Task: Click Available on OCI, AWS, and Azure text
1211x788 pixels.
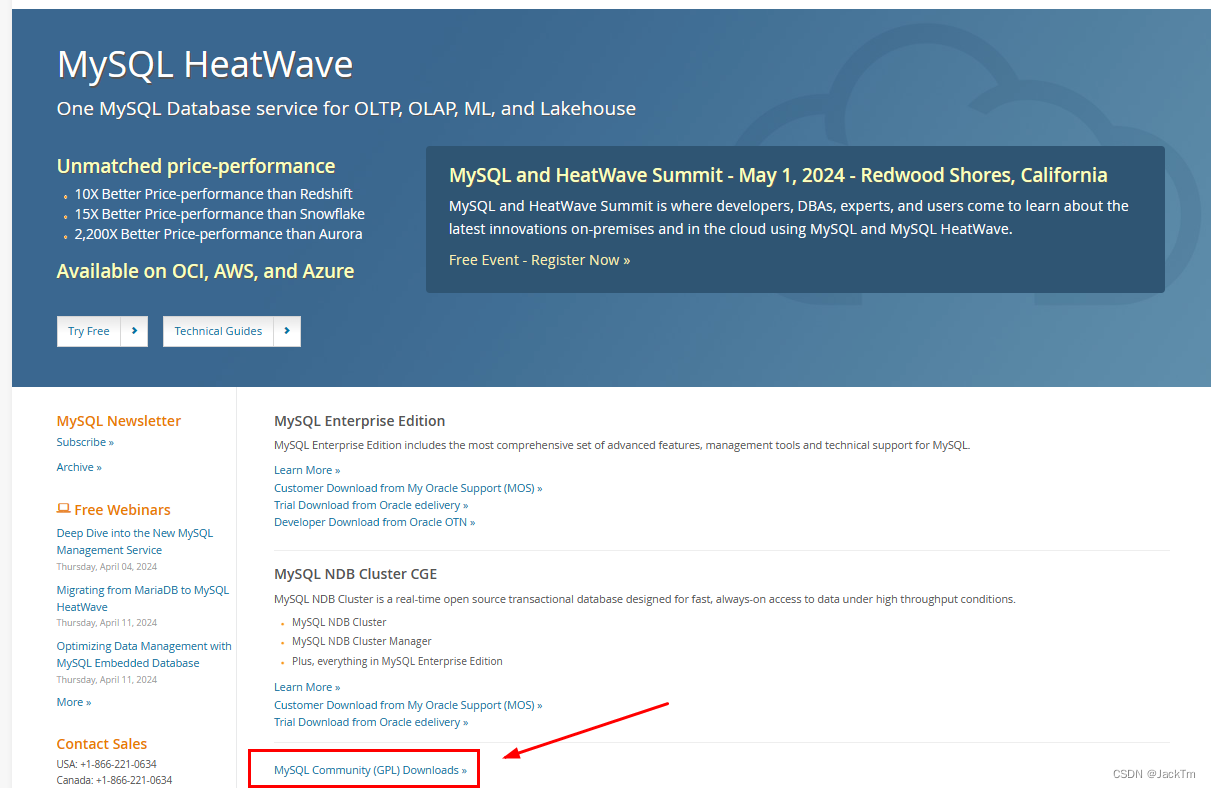Action: pos(205,271)
